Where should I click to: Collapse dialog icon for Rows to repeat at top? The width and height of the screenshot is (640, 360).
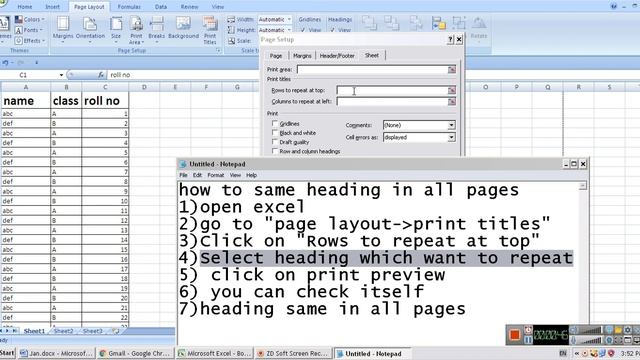click(x=451, y=90)
